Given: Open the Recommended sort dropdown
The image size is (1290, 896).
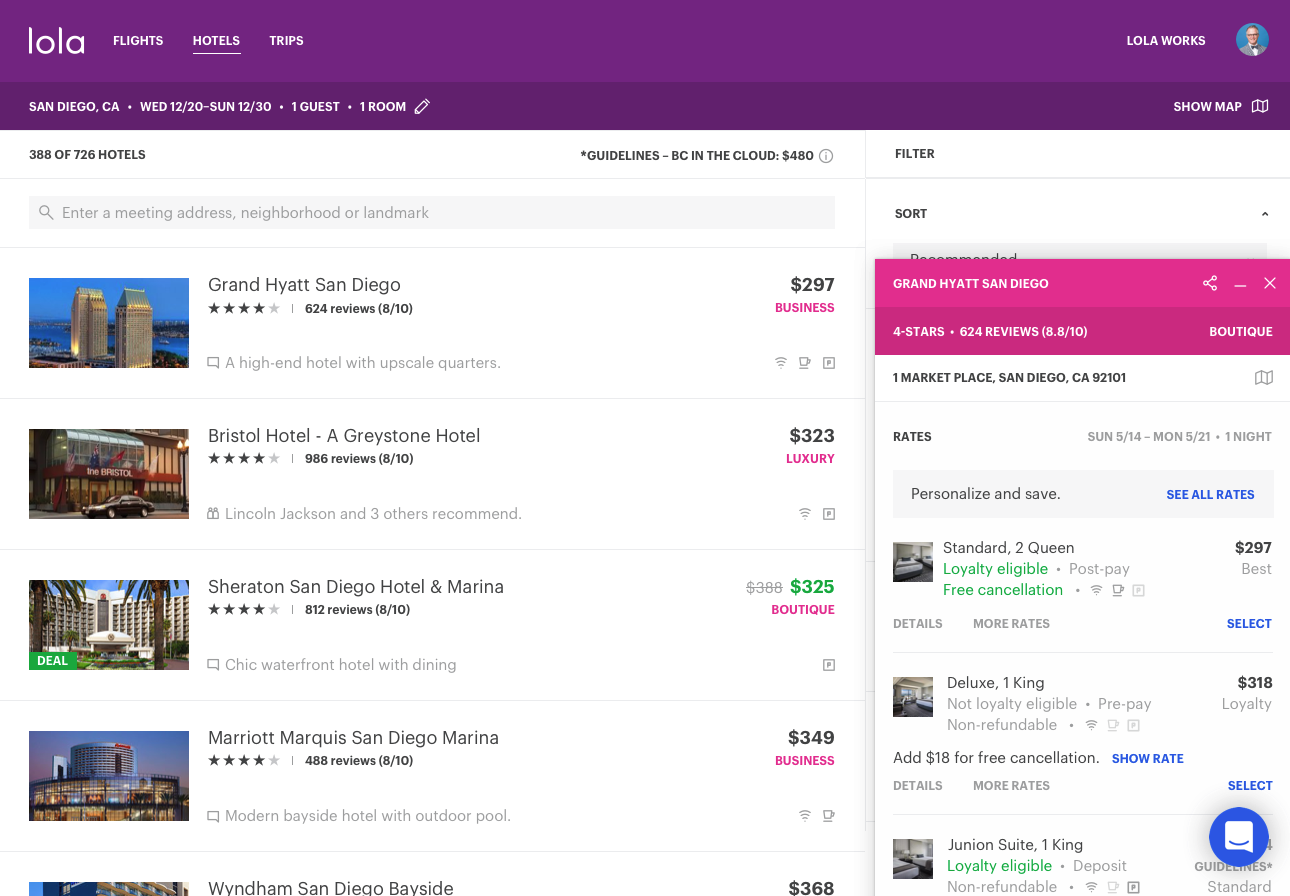Looking at the screenshot, I should tap(1080, 252).
